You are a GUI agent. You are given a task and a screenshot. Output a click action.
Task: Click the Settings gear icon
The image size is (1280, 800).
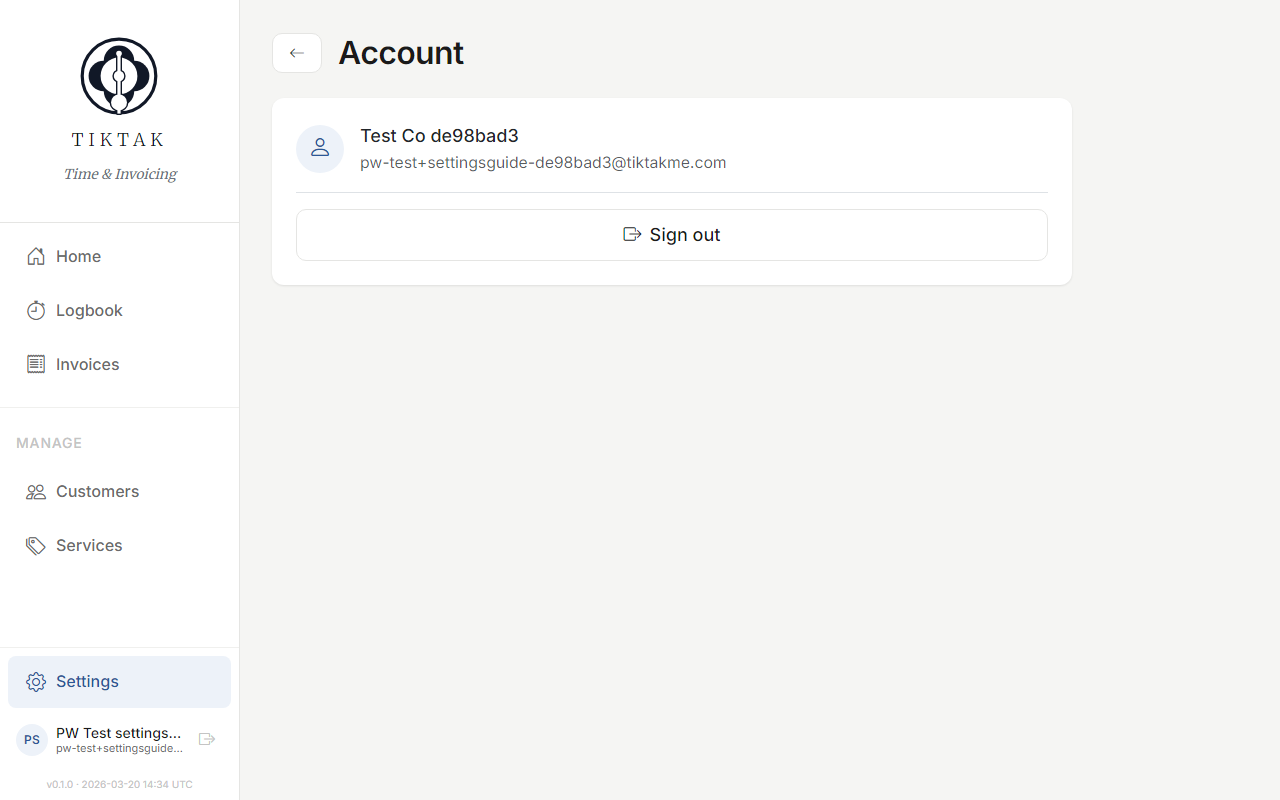click(36, 681)
